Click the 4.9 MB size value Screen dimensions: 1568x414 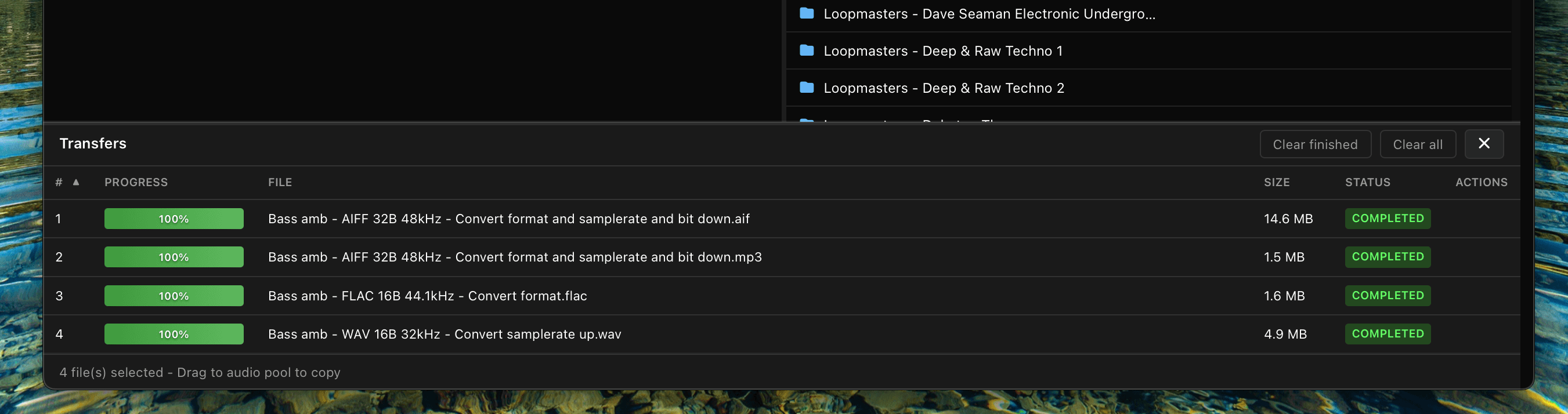1285,335
